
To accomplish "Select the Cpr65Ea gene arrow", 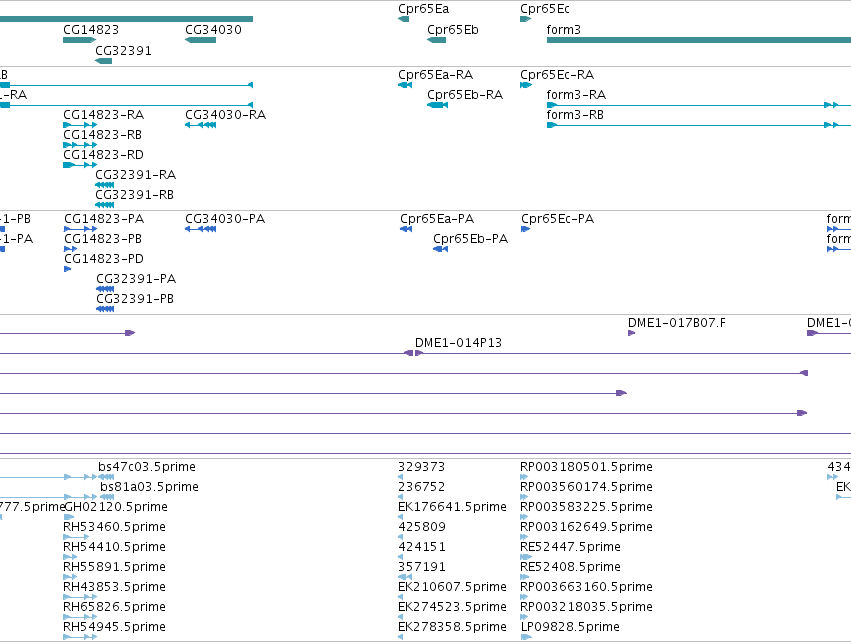I will (x=403, y=19).
